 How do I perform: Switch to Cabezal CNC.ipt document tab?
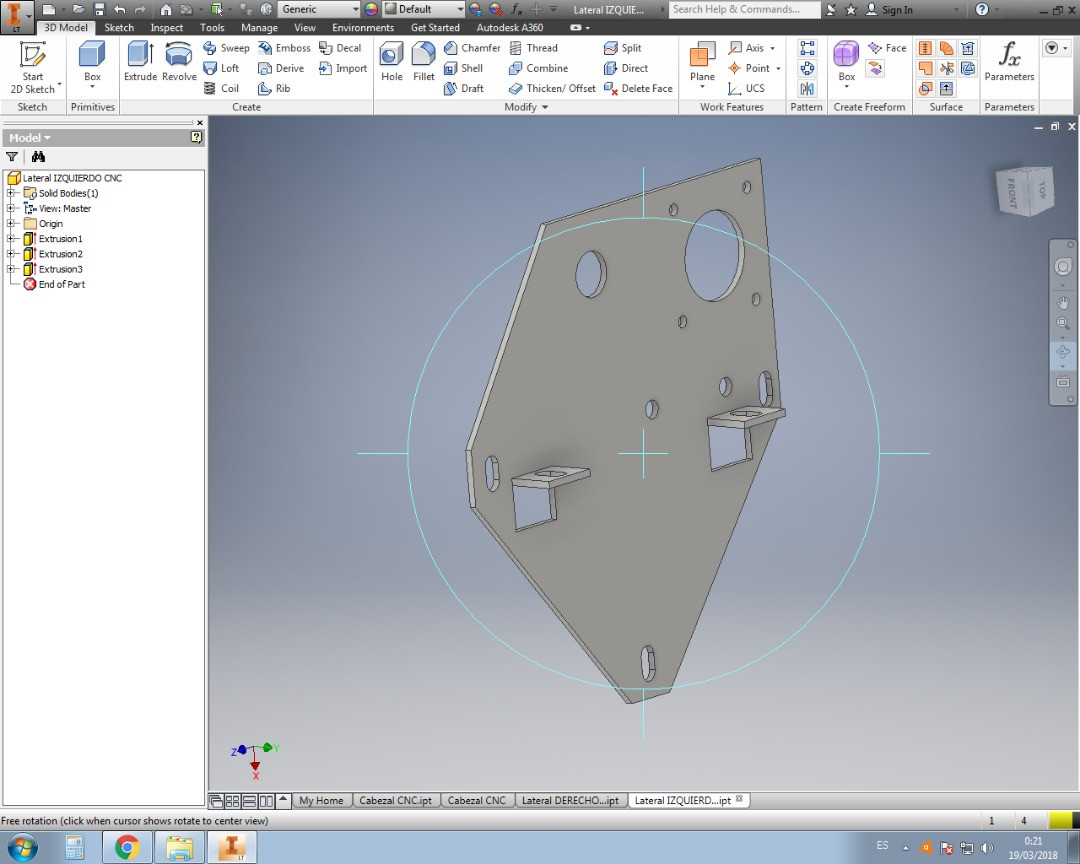click(395, 801)
